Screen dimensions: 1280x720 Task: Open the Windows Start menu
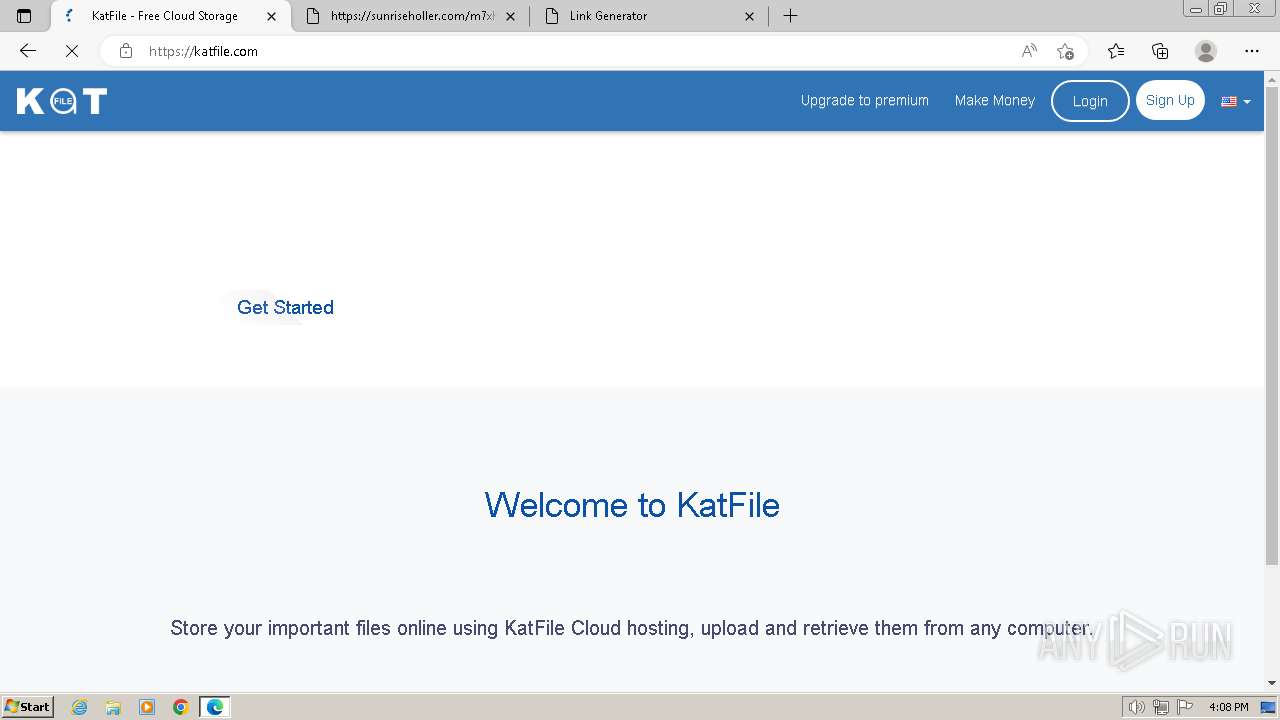[27, 707]
